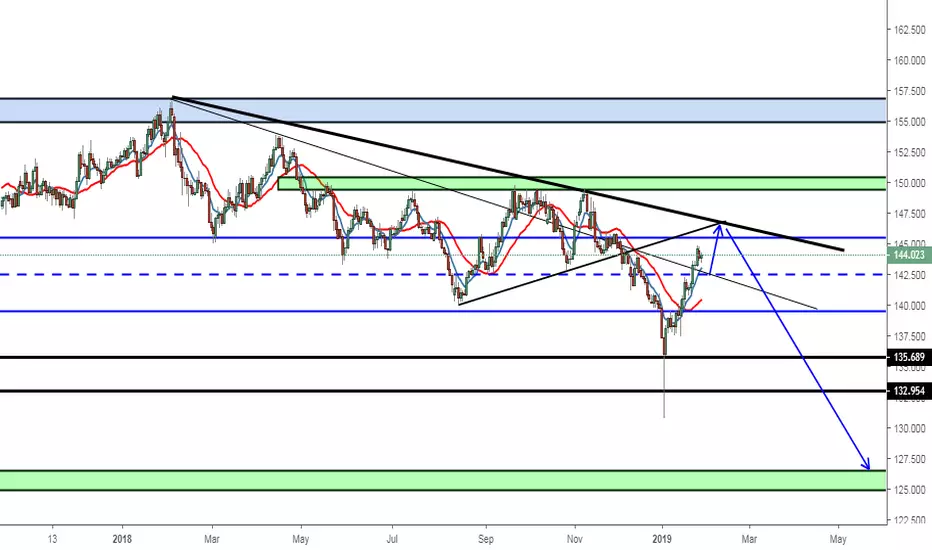932x550 pixels.
Task: Select the blue resistance zone rectangle near 155-157
Action: click(443, 111)
